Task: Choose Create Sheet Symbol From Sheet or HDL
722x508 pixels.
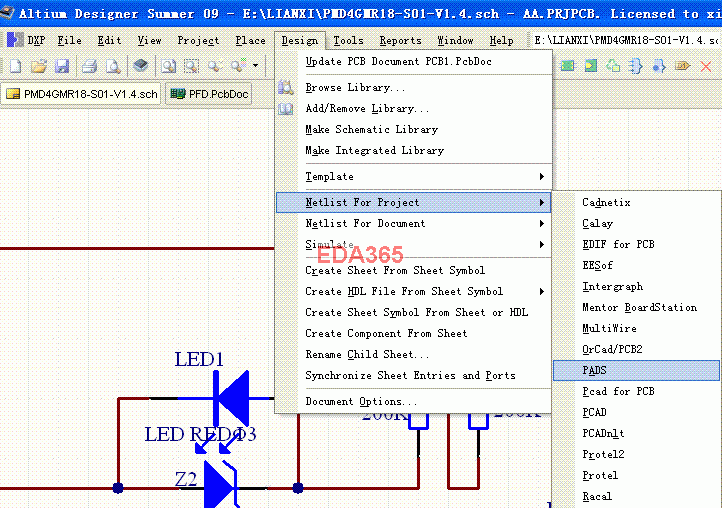Action: (413, 313)
